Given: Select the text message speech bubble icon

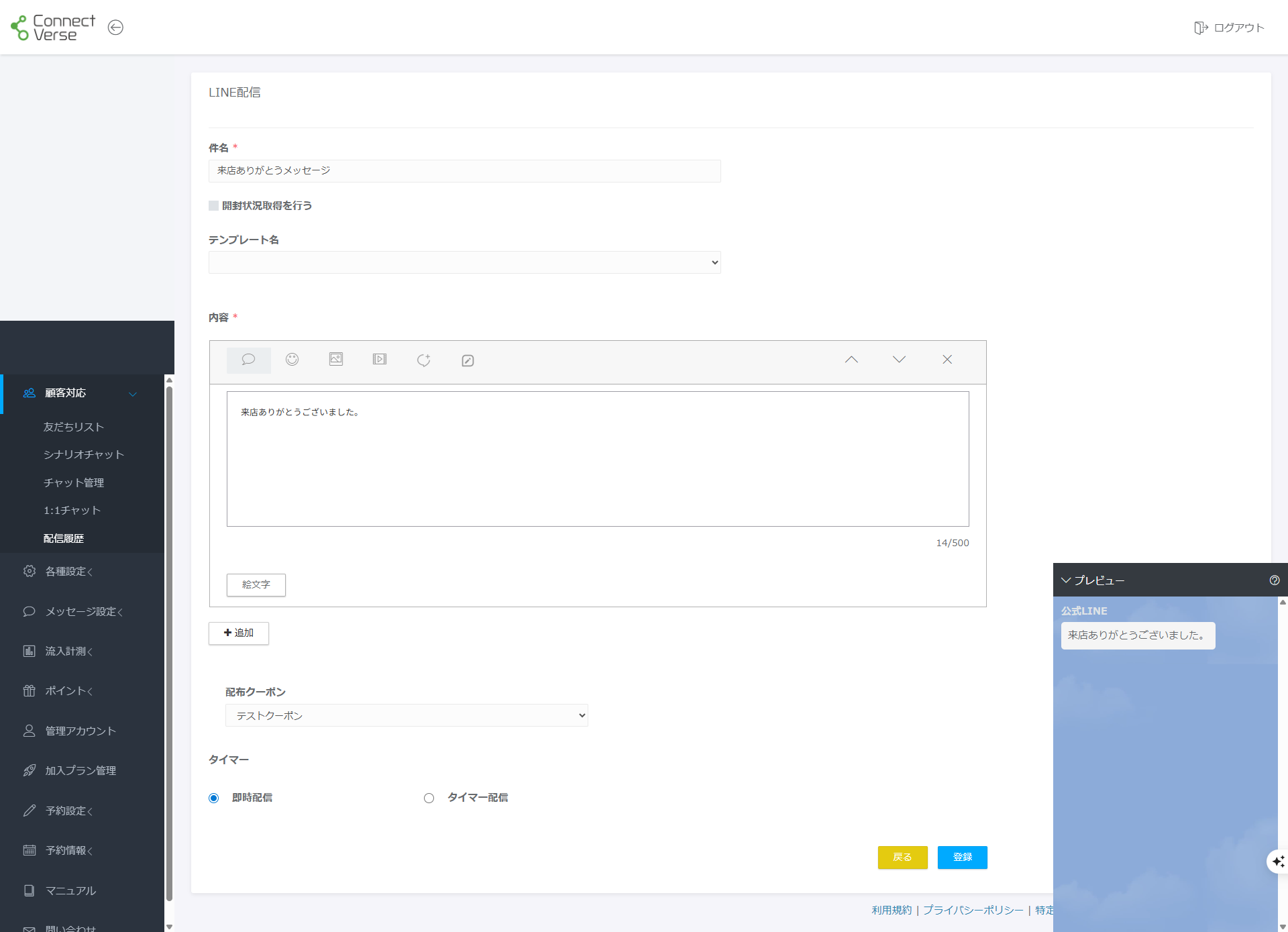Looking at the screenshot, I should (x=248, y=360).
